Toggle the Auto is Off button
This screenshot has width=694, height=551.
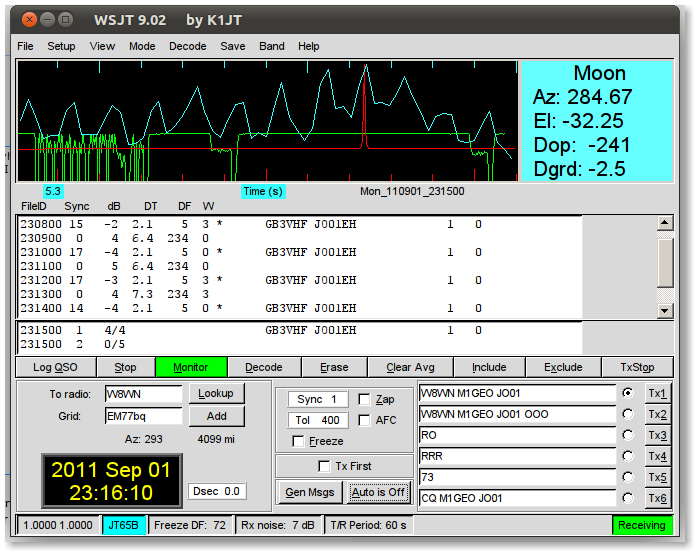(378, 492)
